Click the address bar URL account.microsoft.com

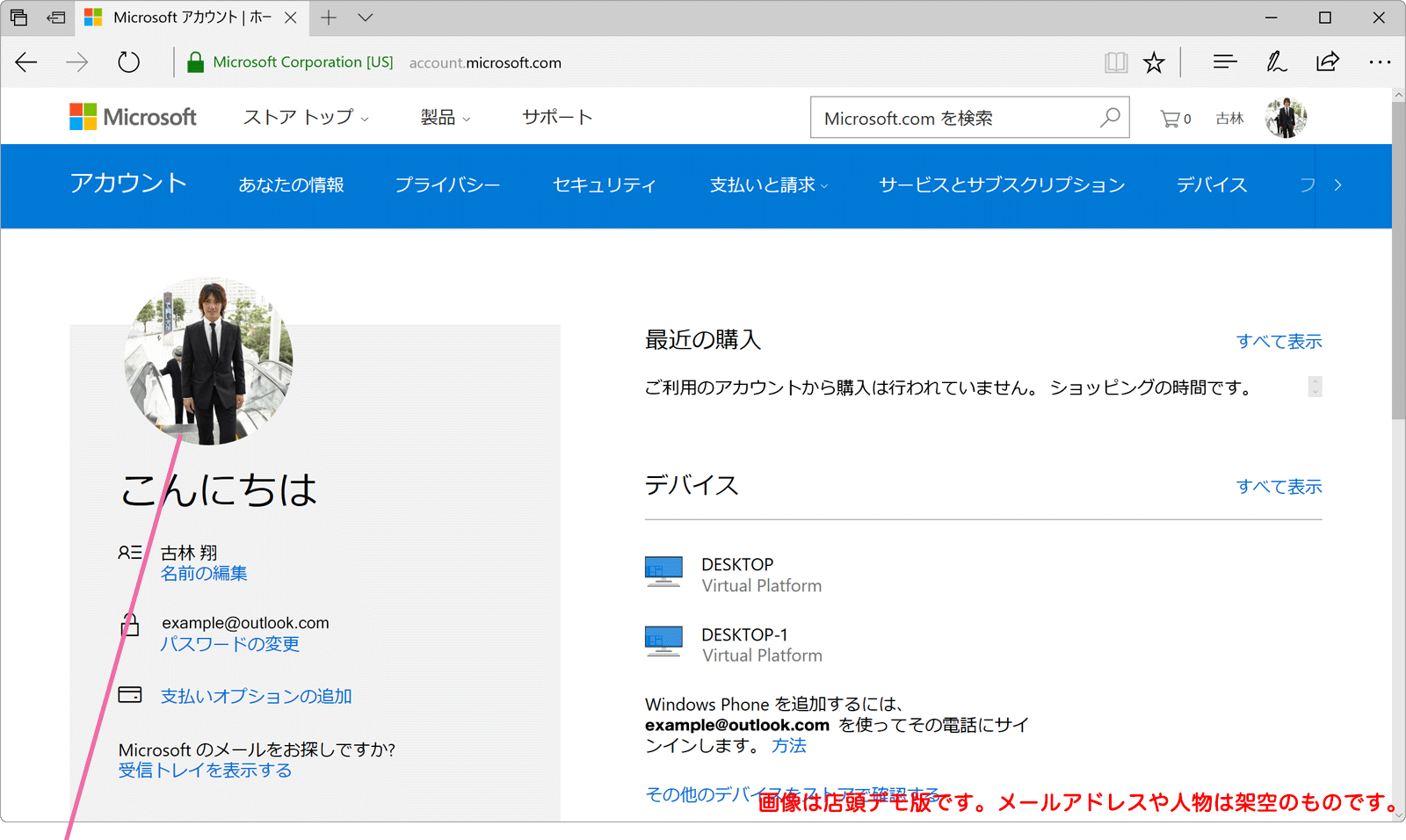coord(485,62)
